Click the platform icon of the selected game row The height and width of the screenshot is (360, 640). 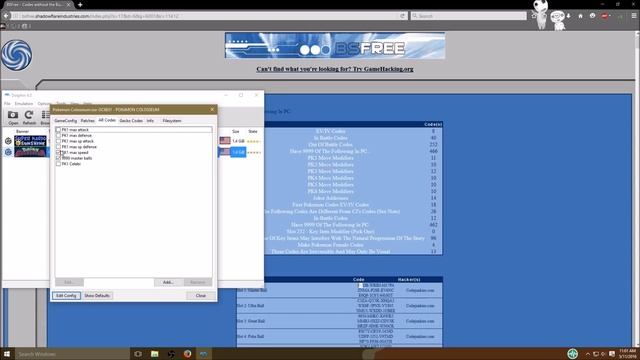point(8,152)
